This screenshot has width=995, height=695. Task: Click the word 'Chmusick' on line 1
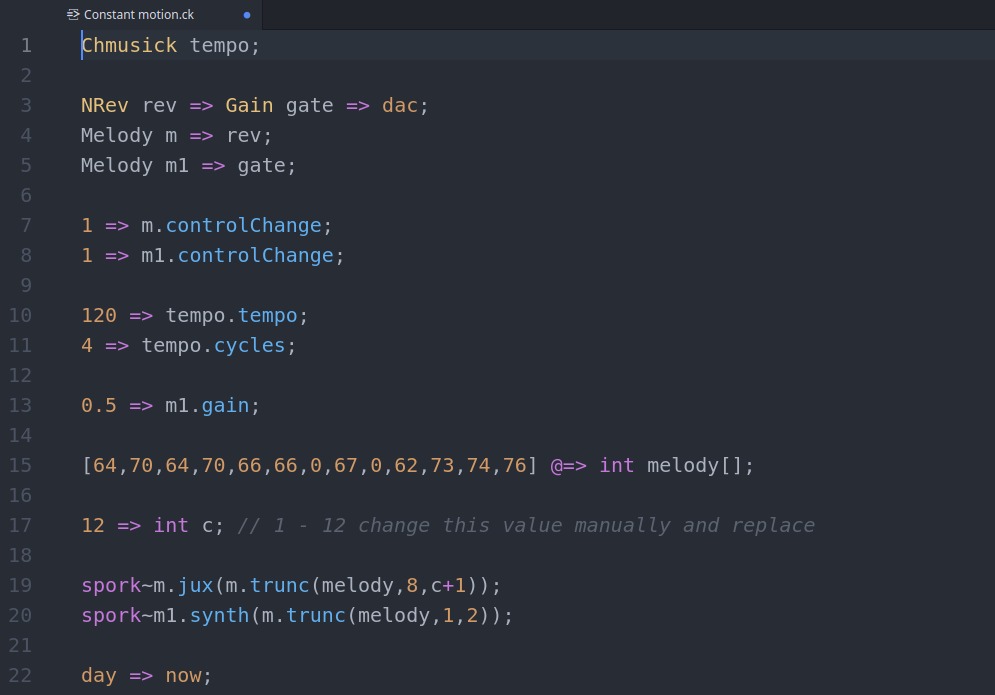(129, 46)
